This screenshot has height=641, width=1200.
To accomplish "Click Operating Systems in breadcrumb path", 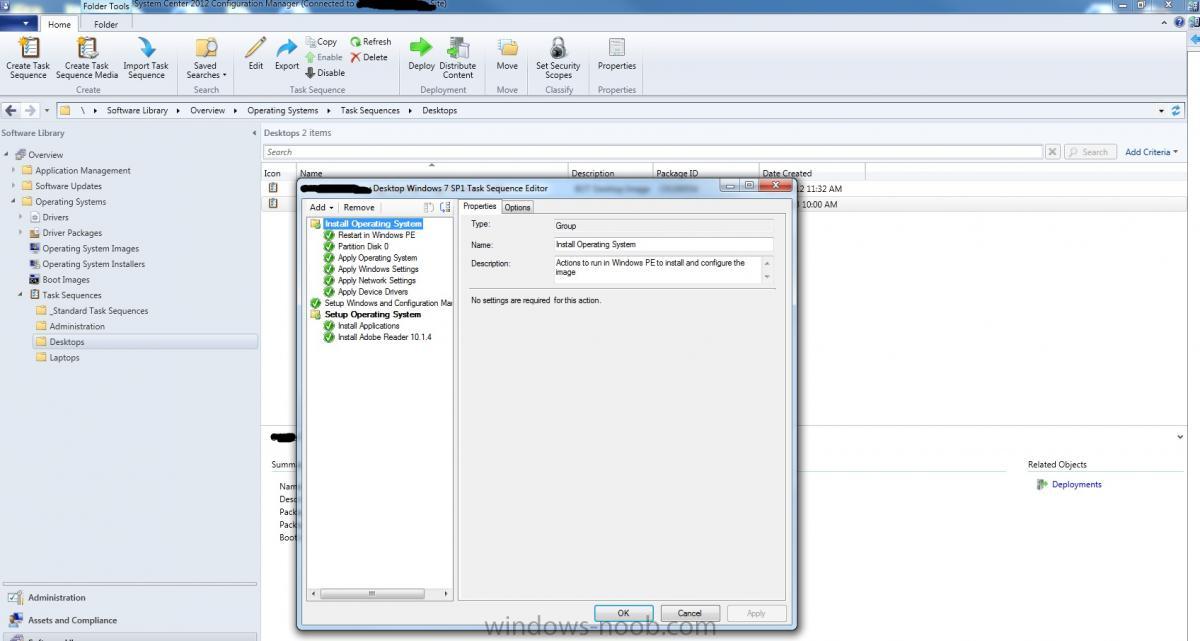I will [x=282, y=110].
